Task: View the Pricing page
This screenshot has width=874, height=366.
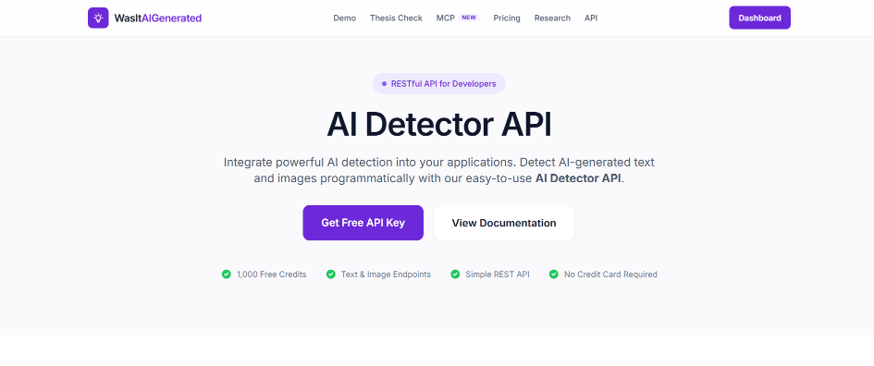Action: 507,18
